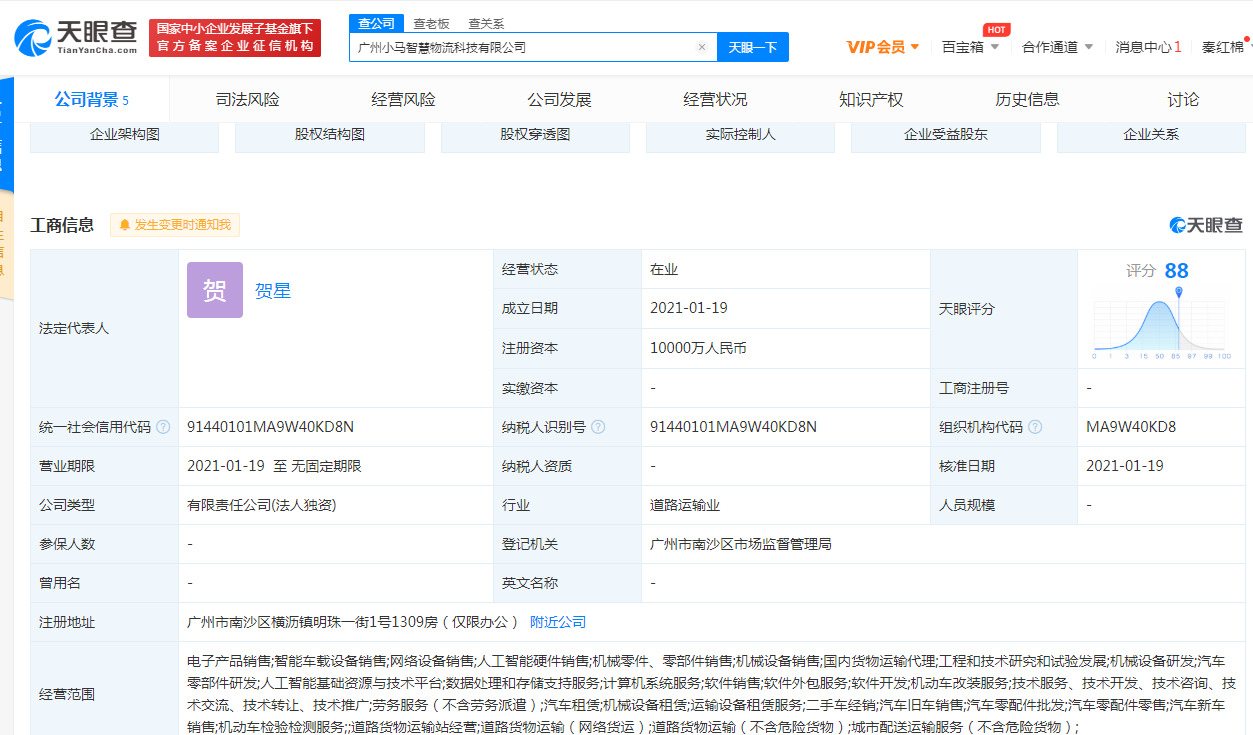Select the 广州市南沙区市场监督管理局 registration authority
This screenshot has width=1253, height=735.
pos(741,544)
